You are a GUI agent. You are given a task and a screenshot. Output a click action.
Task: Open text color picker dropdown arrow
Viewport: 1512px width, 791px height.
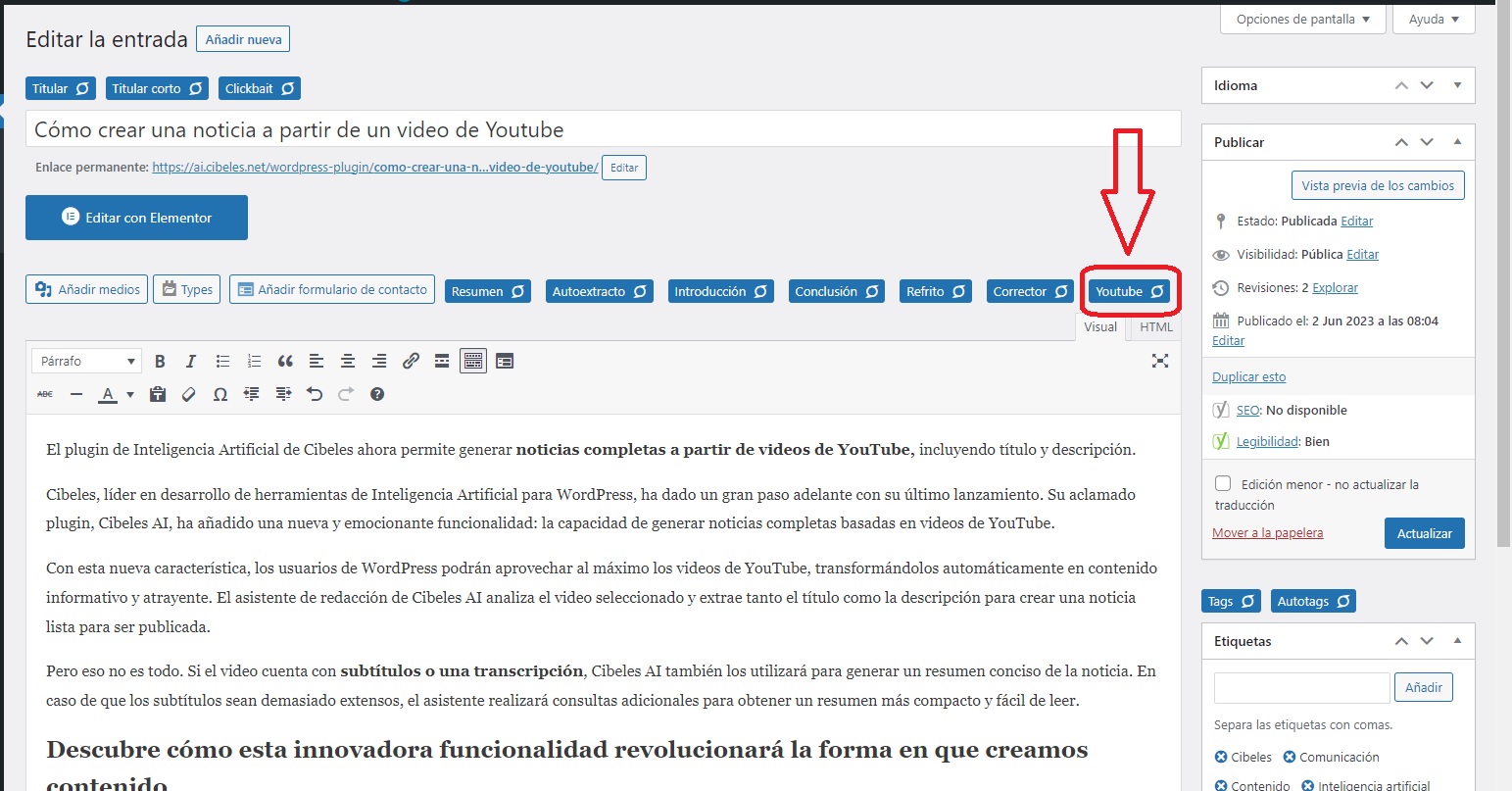tap(129, 394)
